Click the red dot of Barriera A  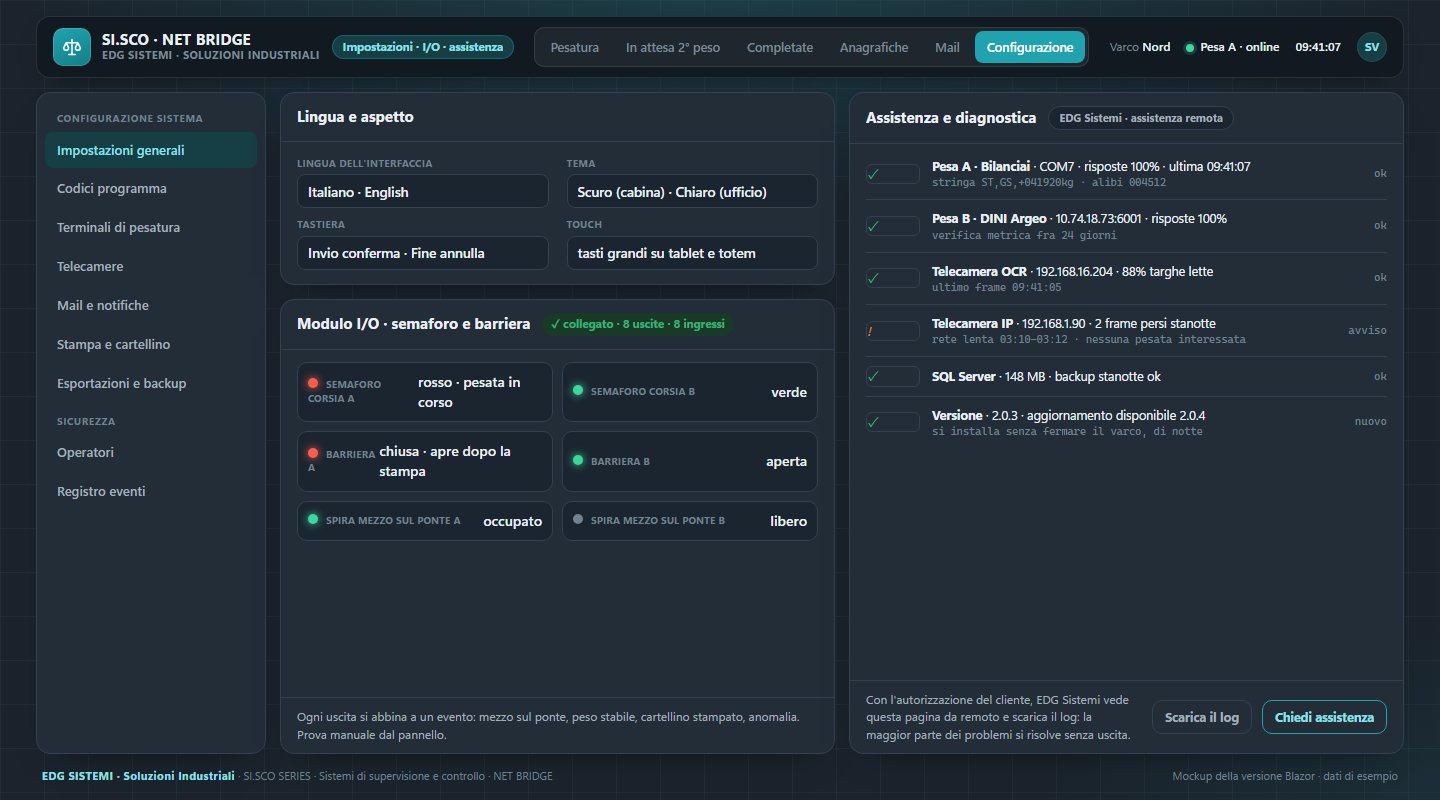(x=313, y=453)
